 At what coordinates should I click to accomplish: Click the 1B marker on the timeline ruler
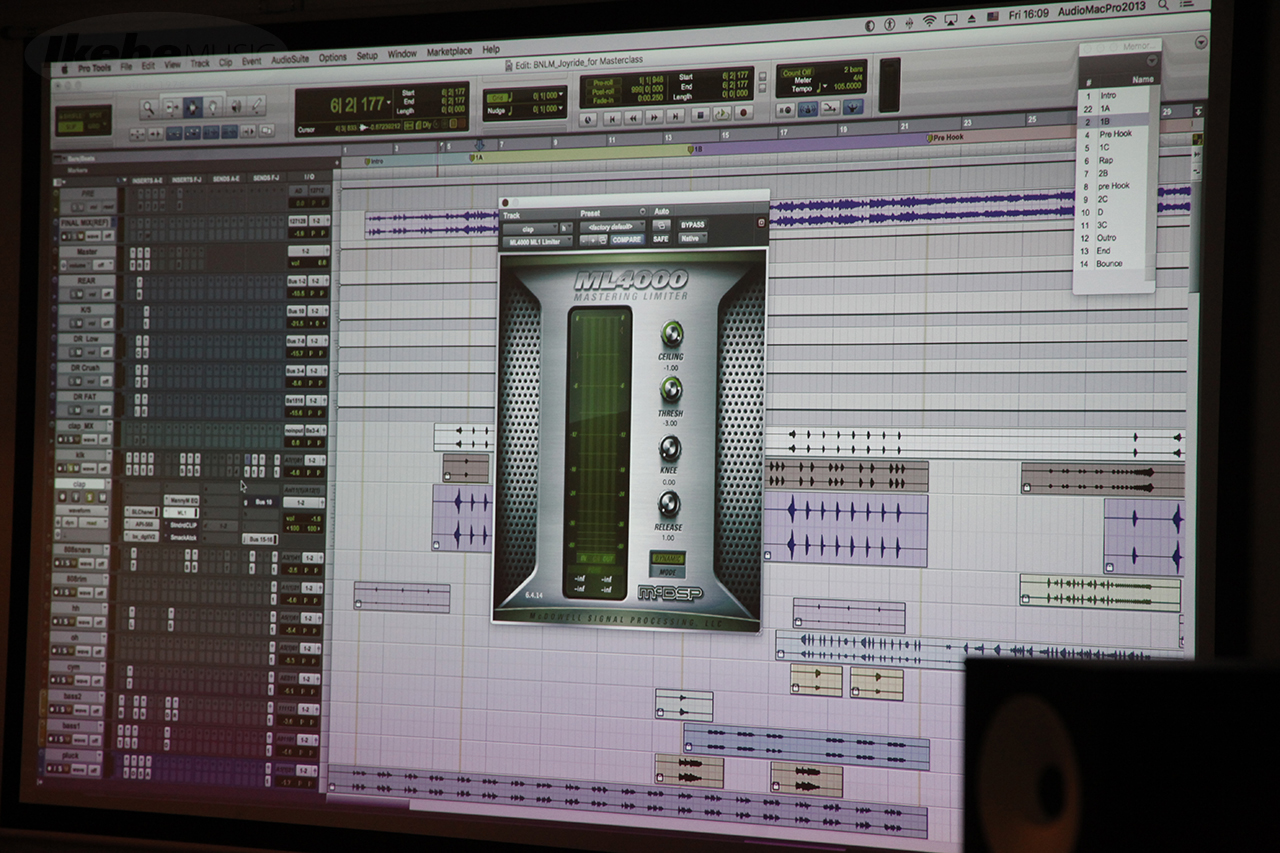coord(696,149)
